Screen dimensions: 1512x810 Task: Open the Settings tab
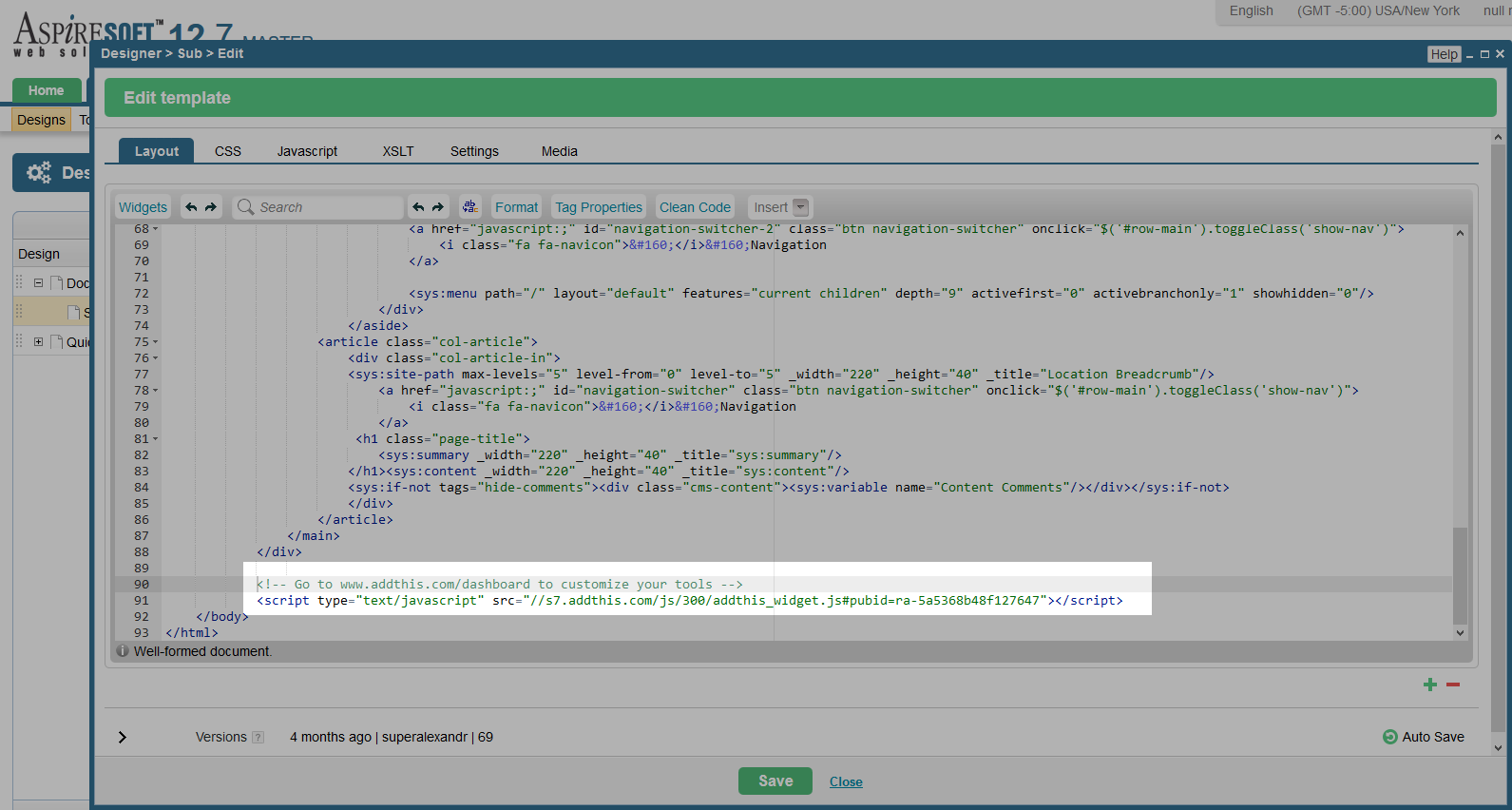(x=474, y=151)
